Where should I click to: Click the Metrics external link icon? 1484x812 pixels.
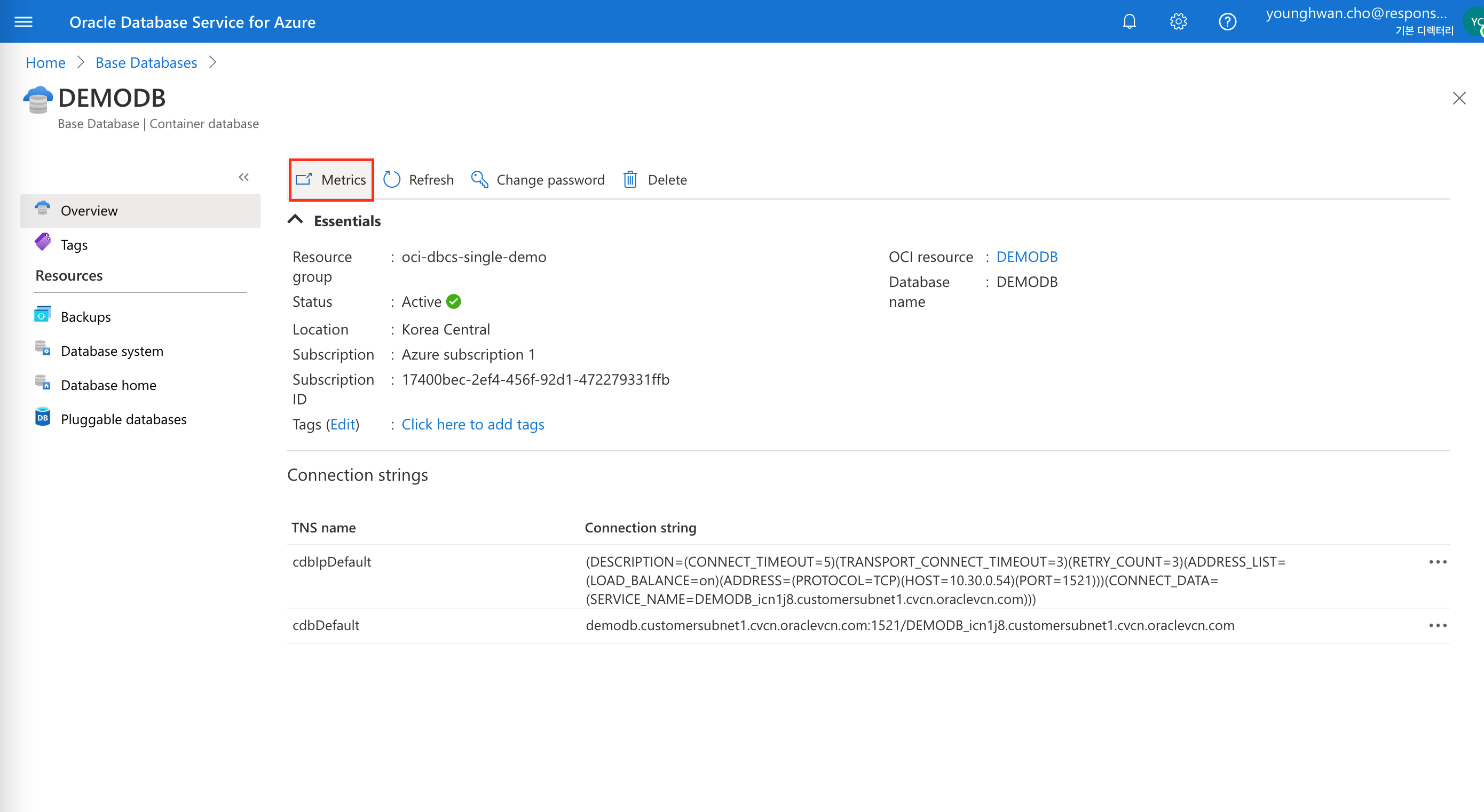[x=304, y=180]
